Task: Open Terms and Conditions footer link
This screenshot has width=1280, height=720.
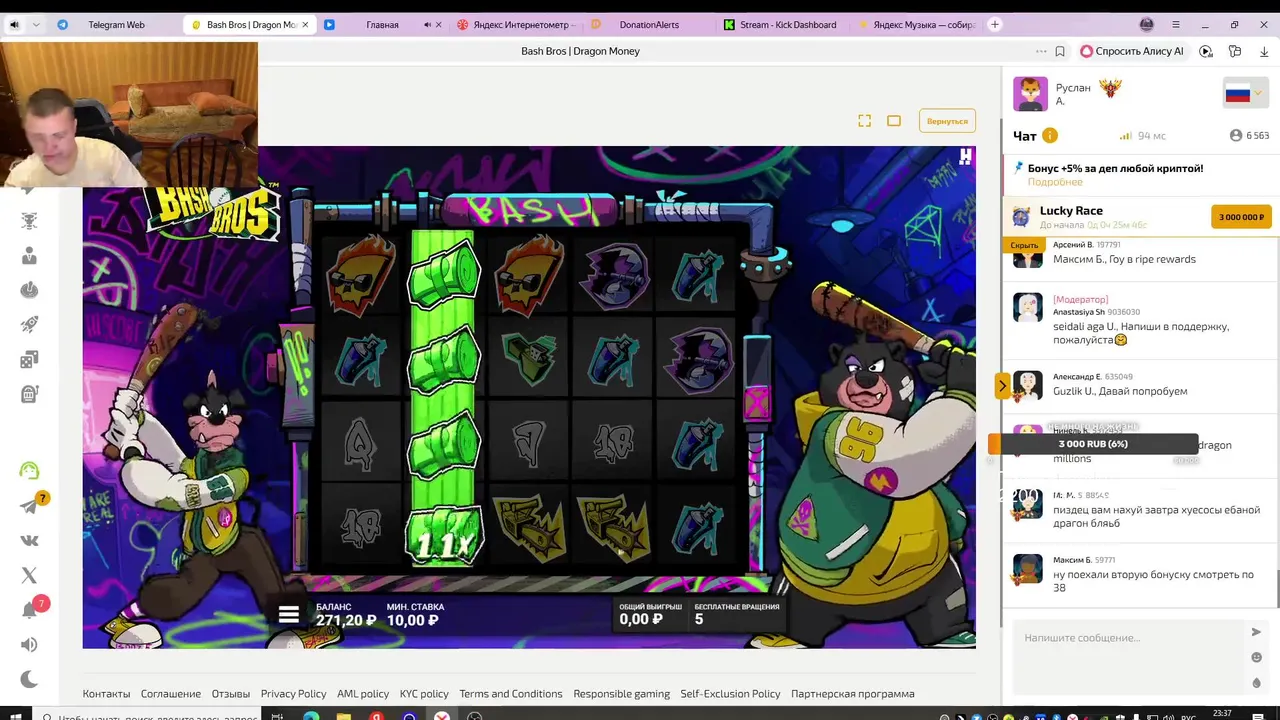Action: 511,694
